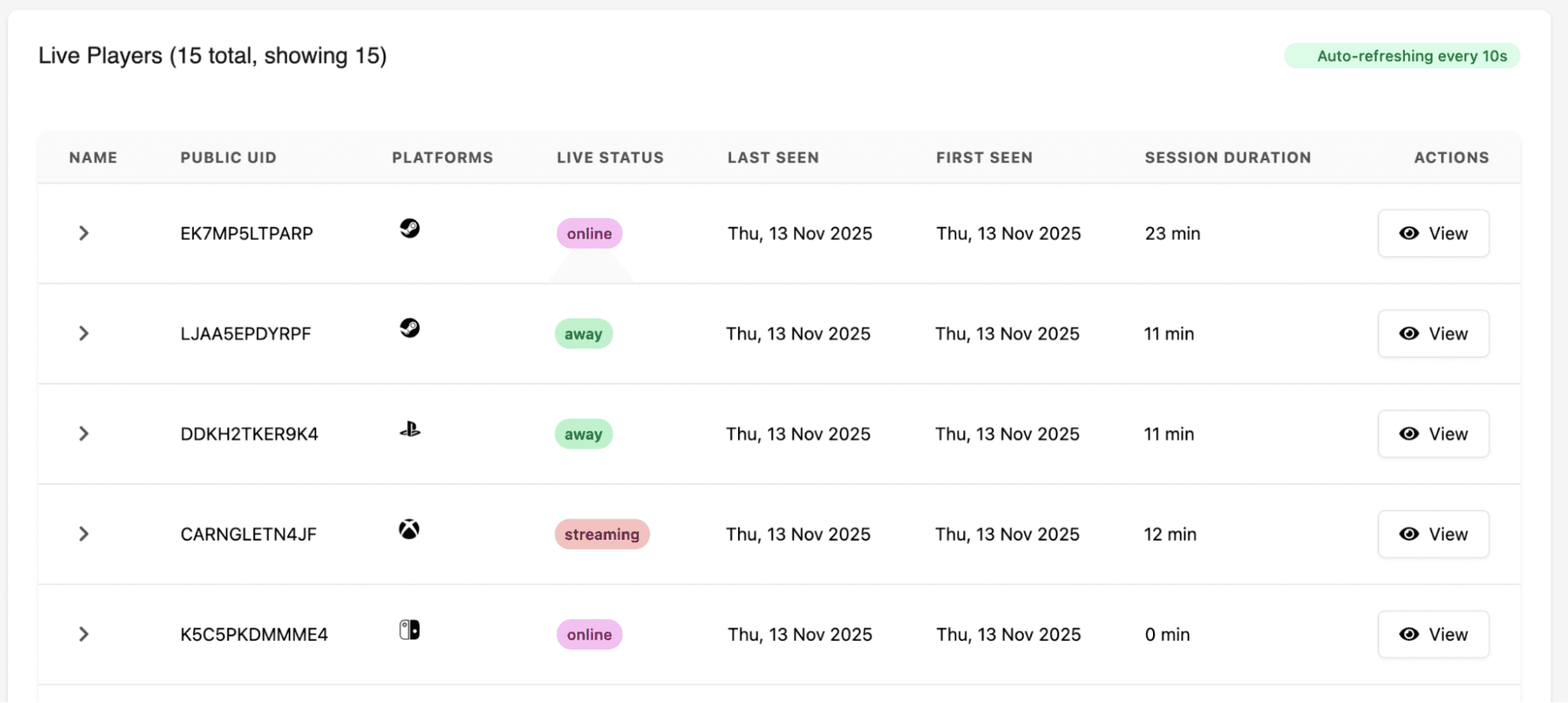Click the Auto-refreshing every 10s indicator

point(1402,56)
